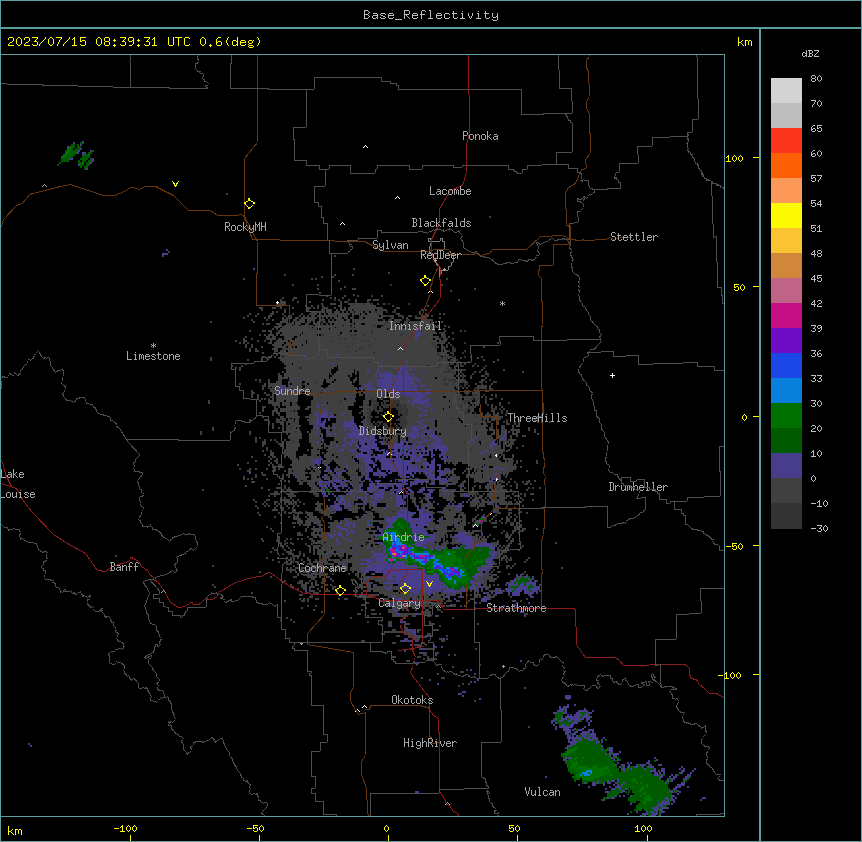Click the asterisk marker east of Innisfail
The image size is (862, 842).
click(502, 303)
